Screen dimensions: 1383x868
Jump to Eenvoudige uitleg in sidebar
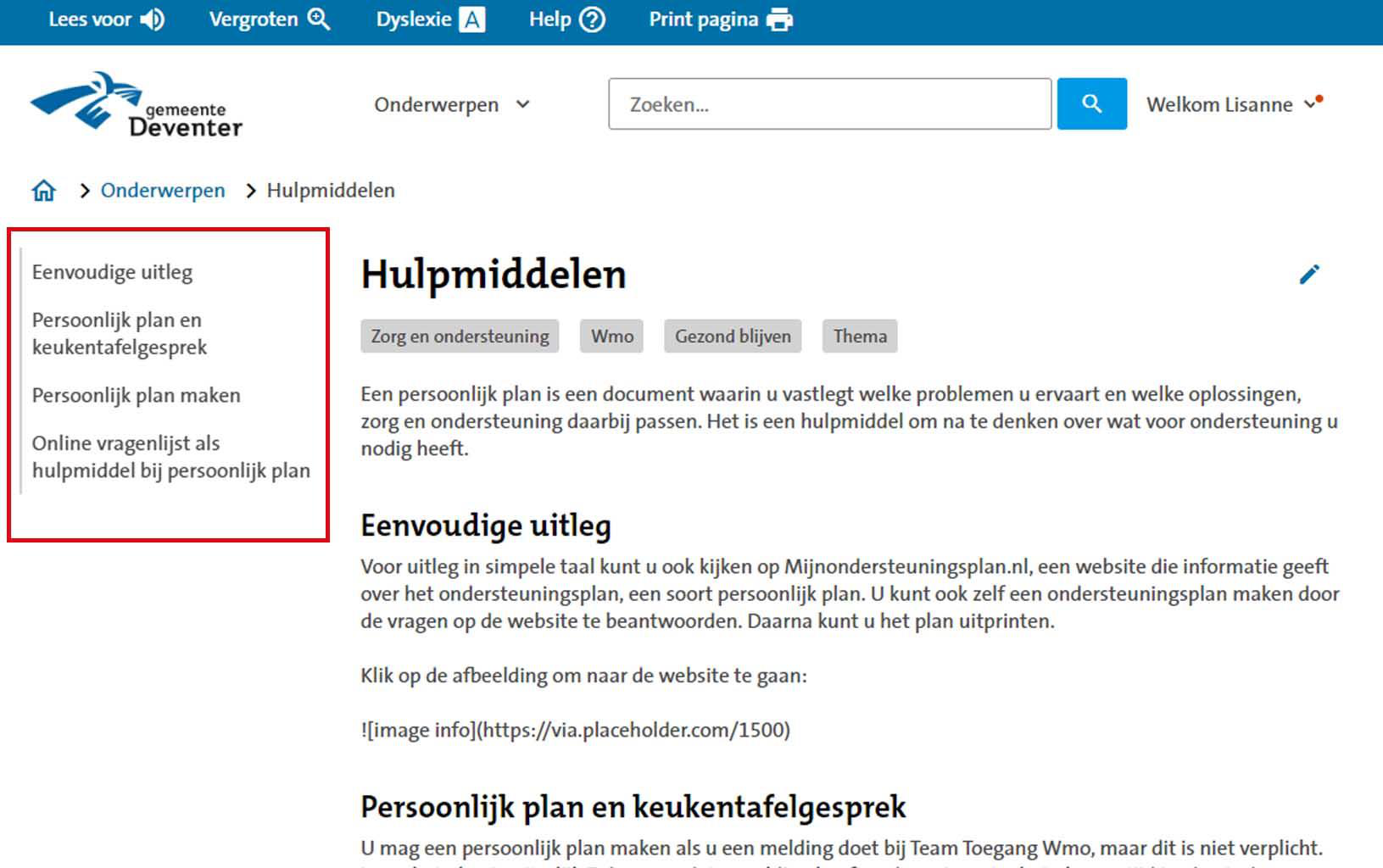tap(112, 272)
